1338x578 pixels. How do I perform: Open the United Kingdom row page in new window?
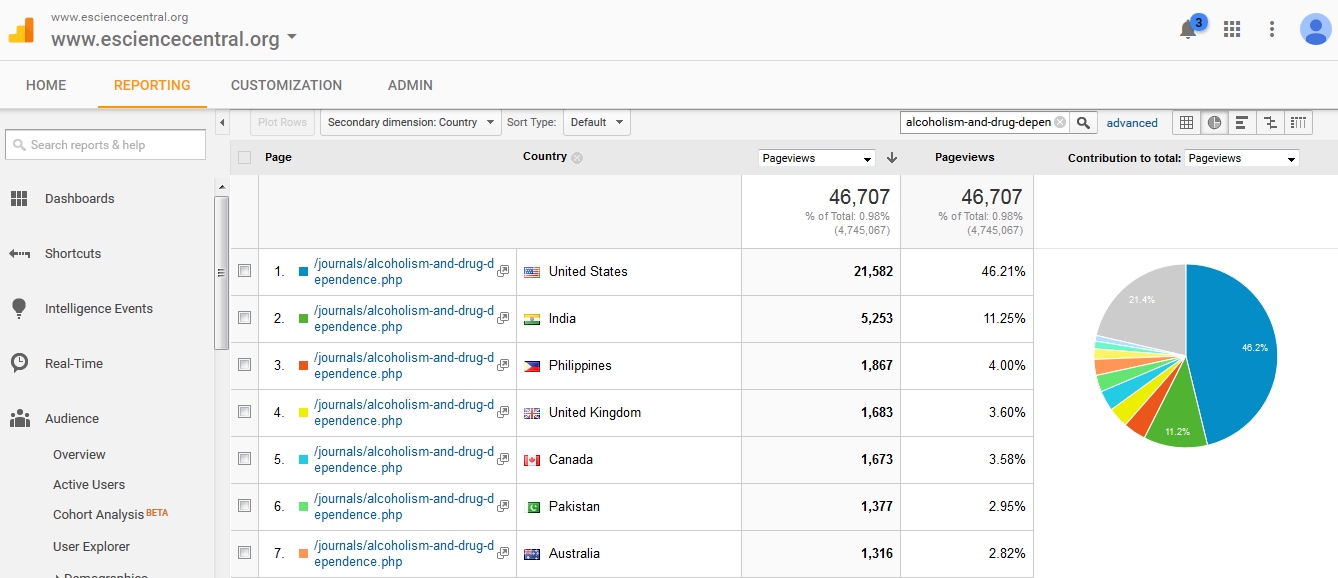tap(503, 412)
